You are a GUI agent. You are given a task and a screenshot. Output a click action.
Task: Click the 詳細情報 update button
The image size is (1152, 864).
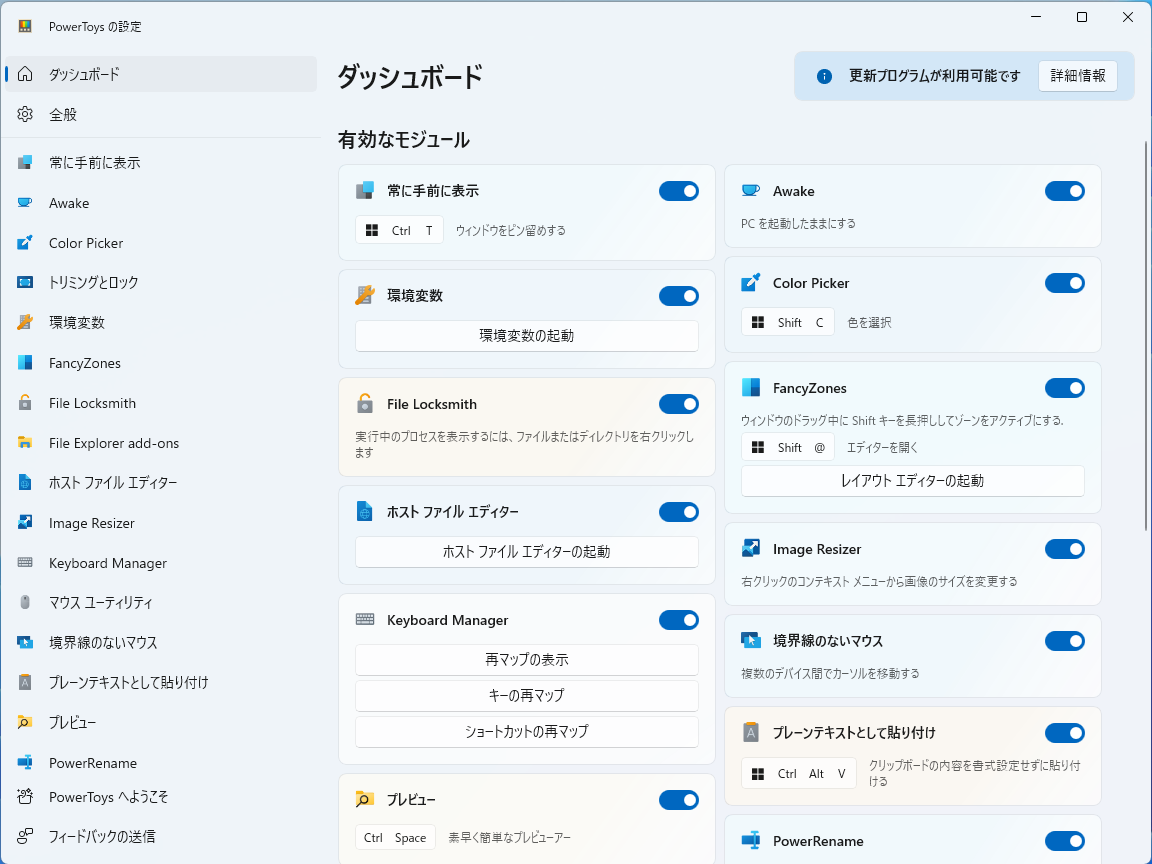[1078, 75]
